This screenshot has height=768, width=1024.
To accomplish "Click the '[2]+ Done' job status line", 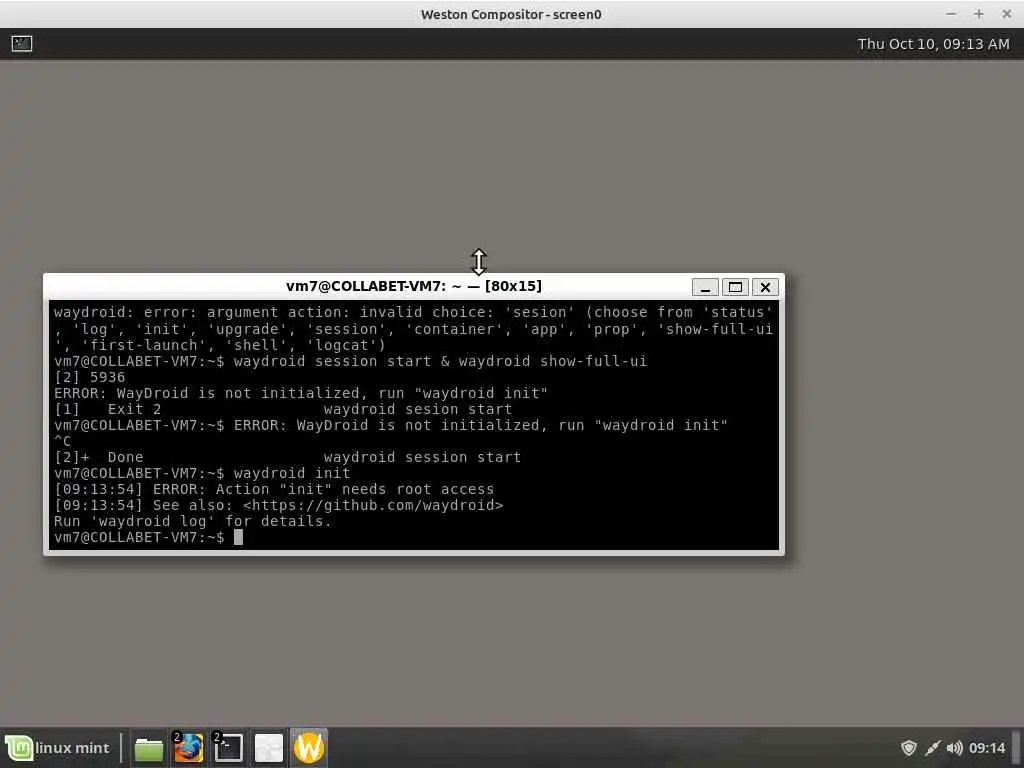I will 288,458.
